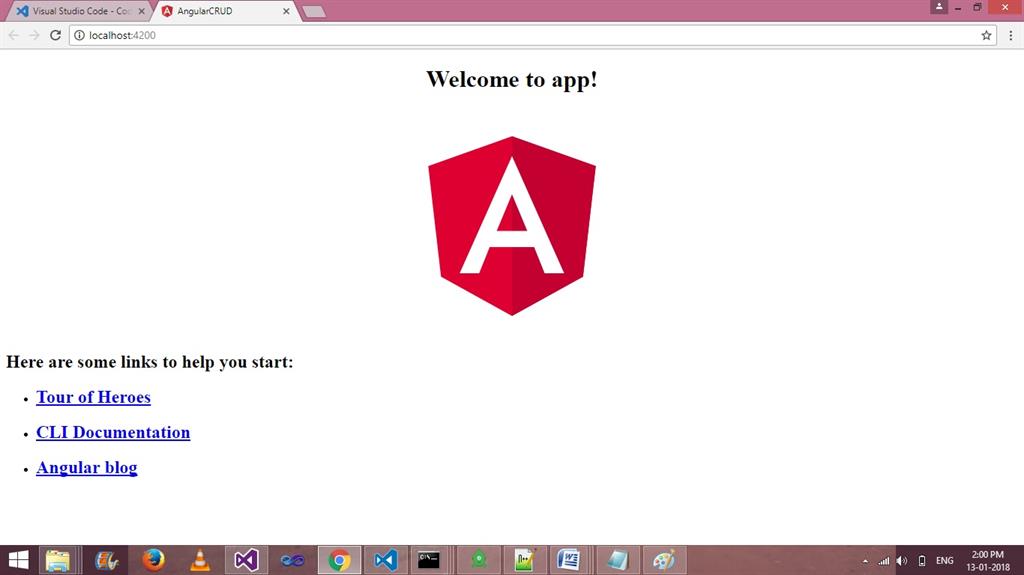Click the browser forward arrow

[x=35, y=35]
